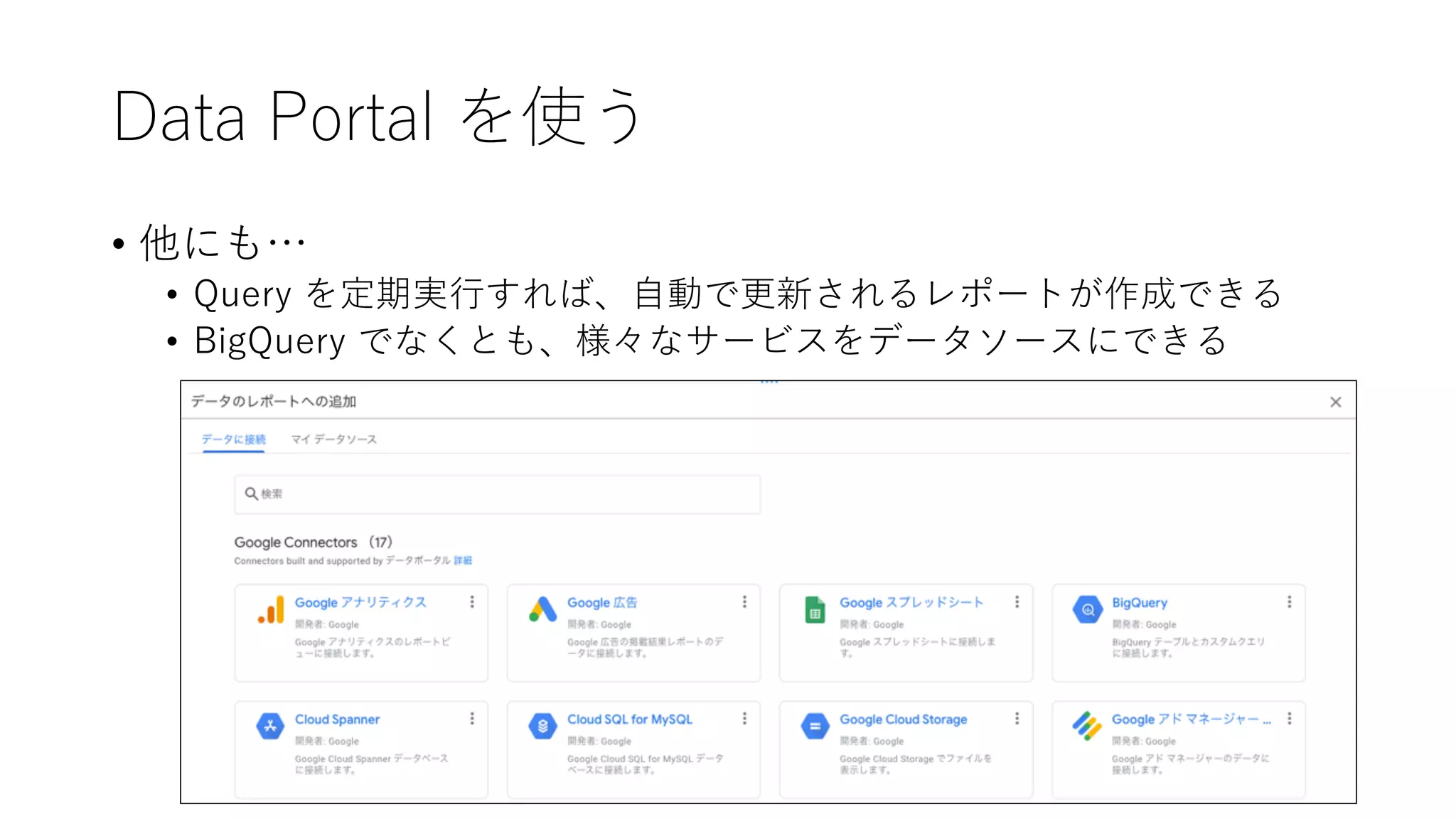Click the Cloud Spanner card description text

(371, 764)
